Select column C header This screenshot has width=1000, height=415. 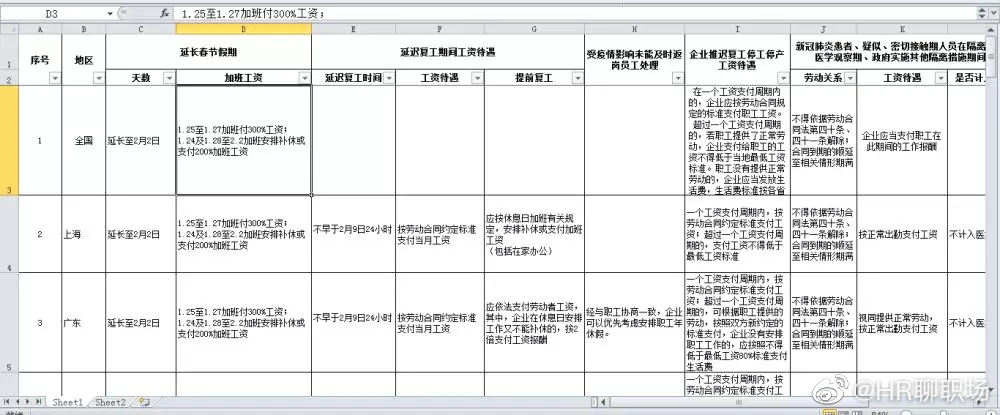point(140,29)
